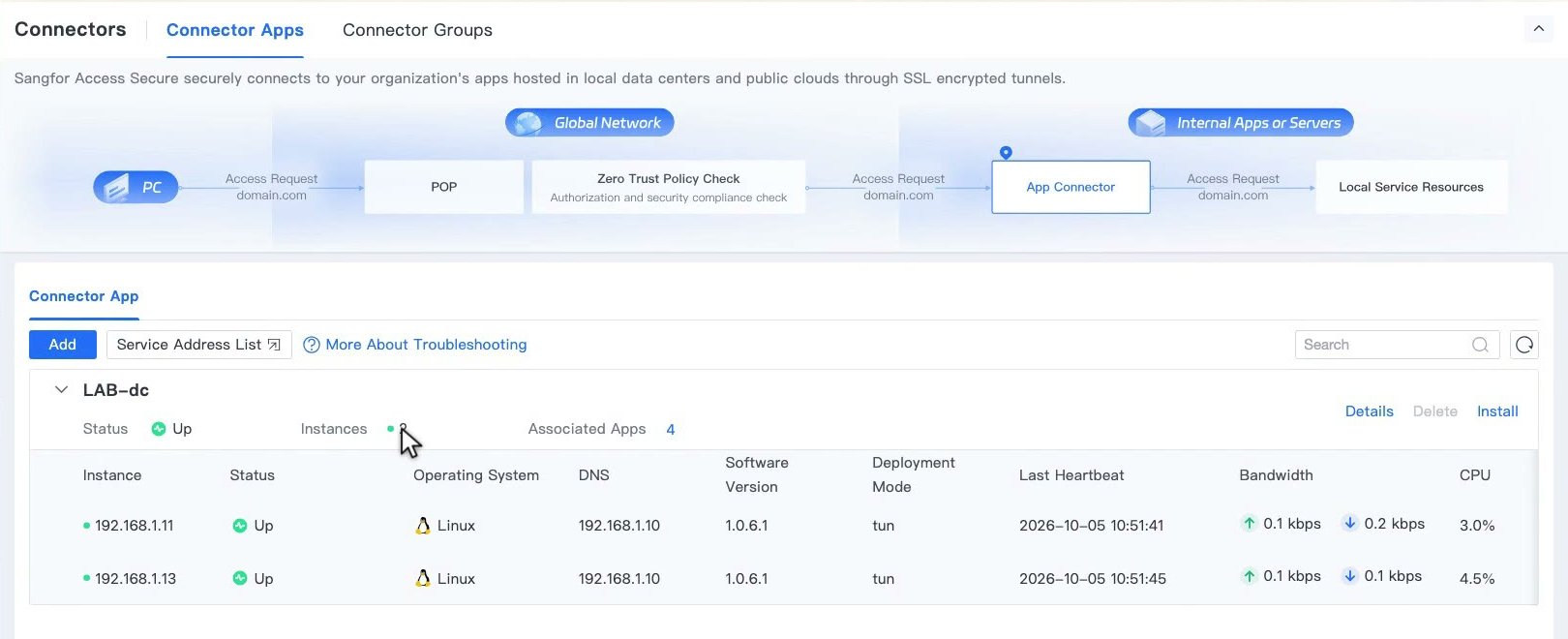The height and width of the screenshot is (639, 1568).
Task: Refresh the connector list
Action: (1524, 345)
